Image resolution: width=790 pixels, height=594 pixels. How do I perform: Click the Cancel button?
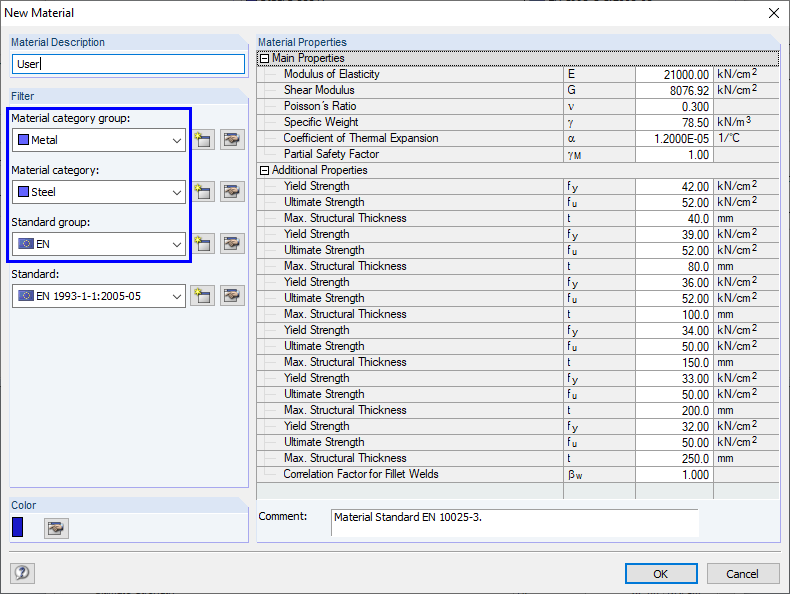point(743,573)
